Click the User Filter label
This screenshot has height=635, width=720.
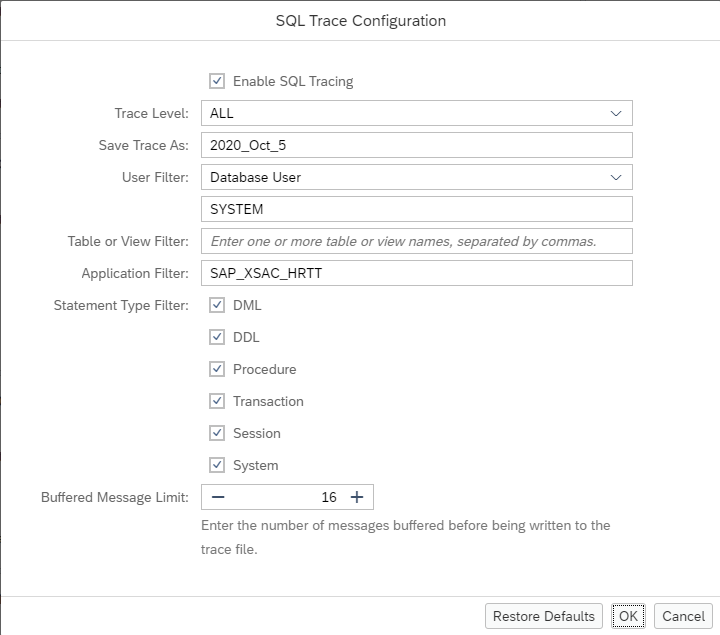tap(155, 177)
